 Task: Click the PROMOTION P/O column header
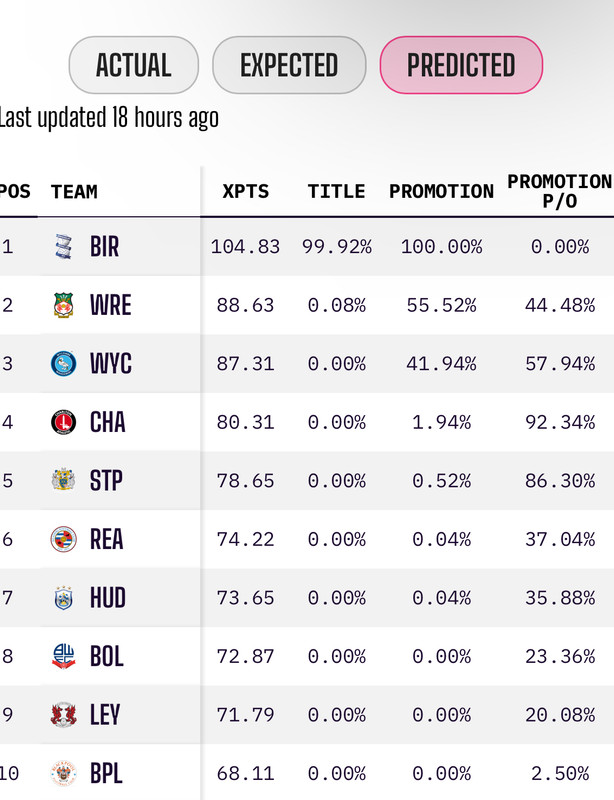point(560,191)
